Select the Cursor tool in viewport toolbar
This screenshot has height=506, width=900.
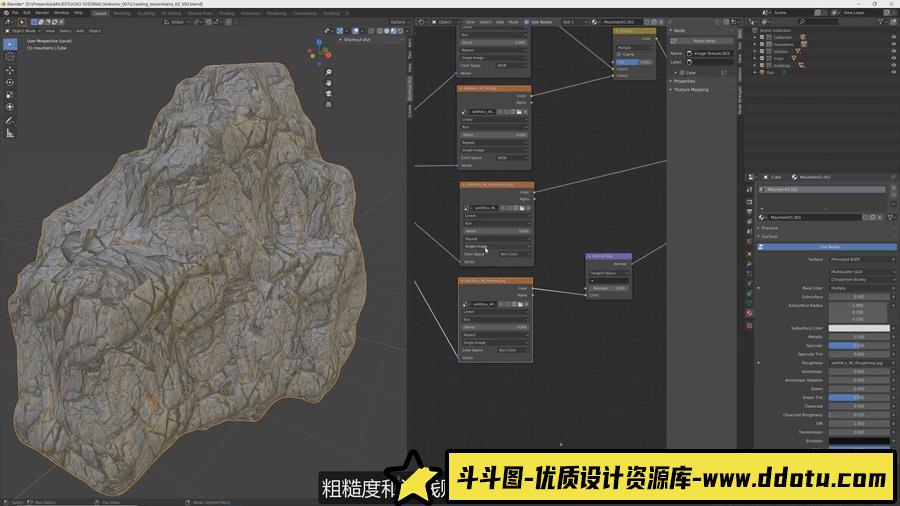(x=10, y=57)
